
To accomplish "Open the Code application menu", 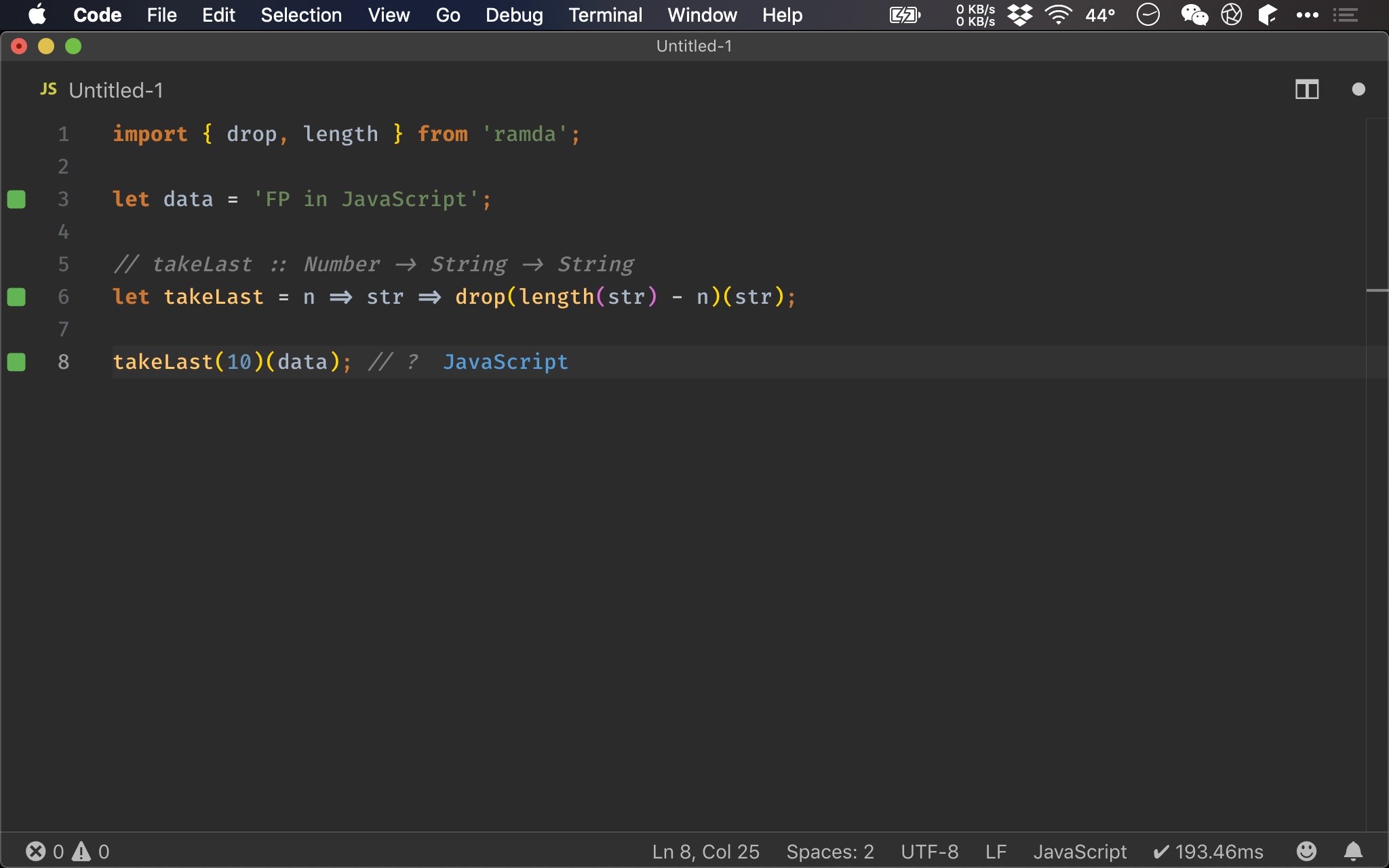I will tap(97, 15).
